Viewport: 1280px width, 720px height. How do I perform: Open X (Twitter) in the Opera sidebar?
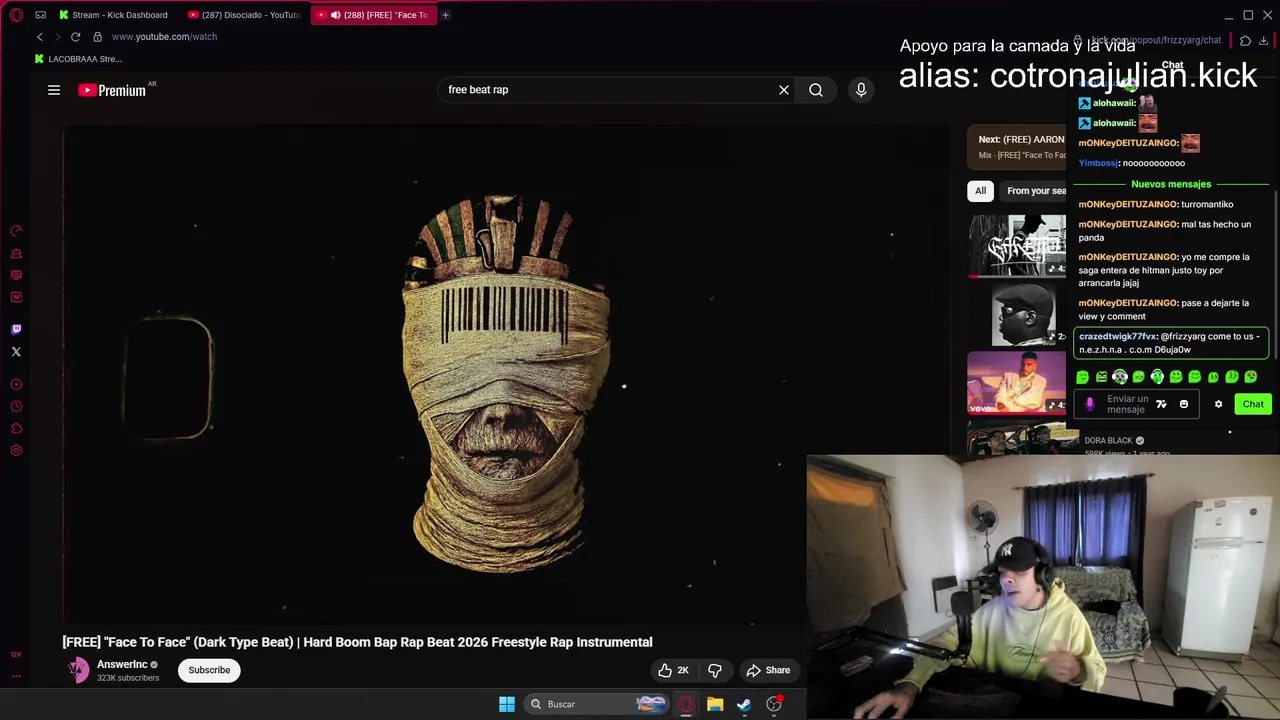(x=16, y=351)
